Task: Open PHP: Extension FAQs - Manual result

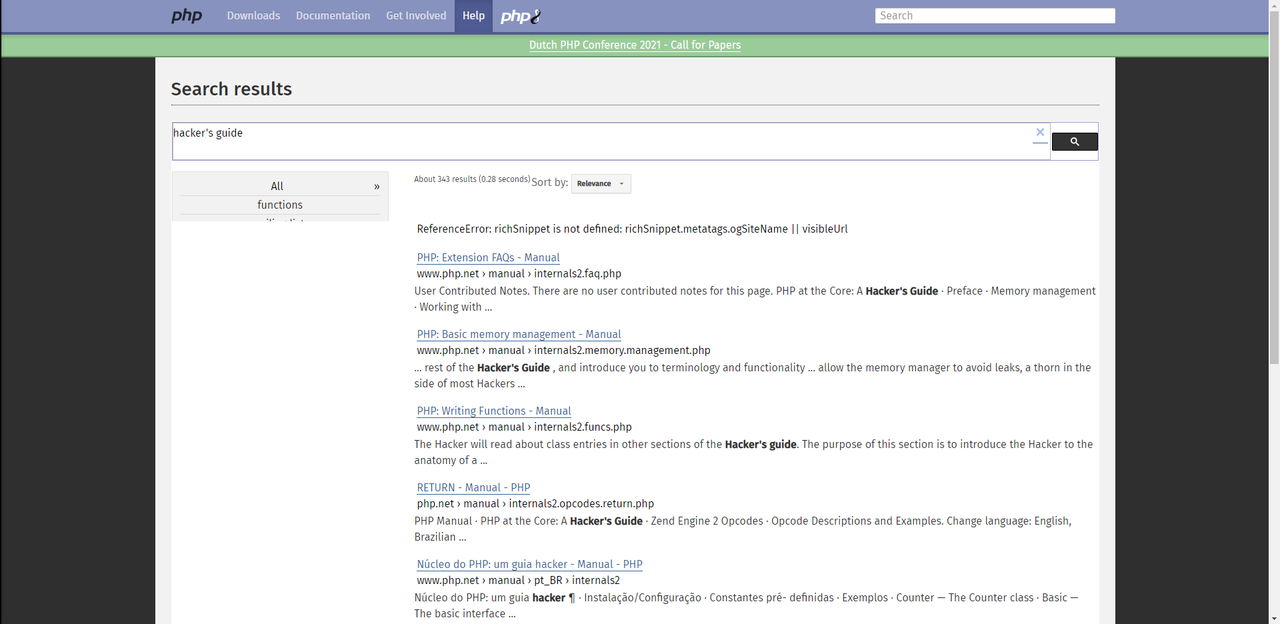Action: click(488, 258)
